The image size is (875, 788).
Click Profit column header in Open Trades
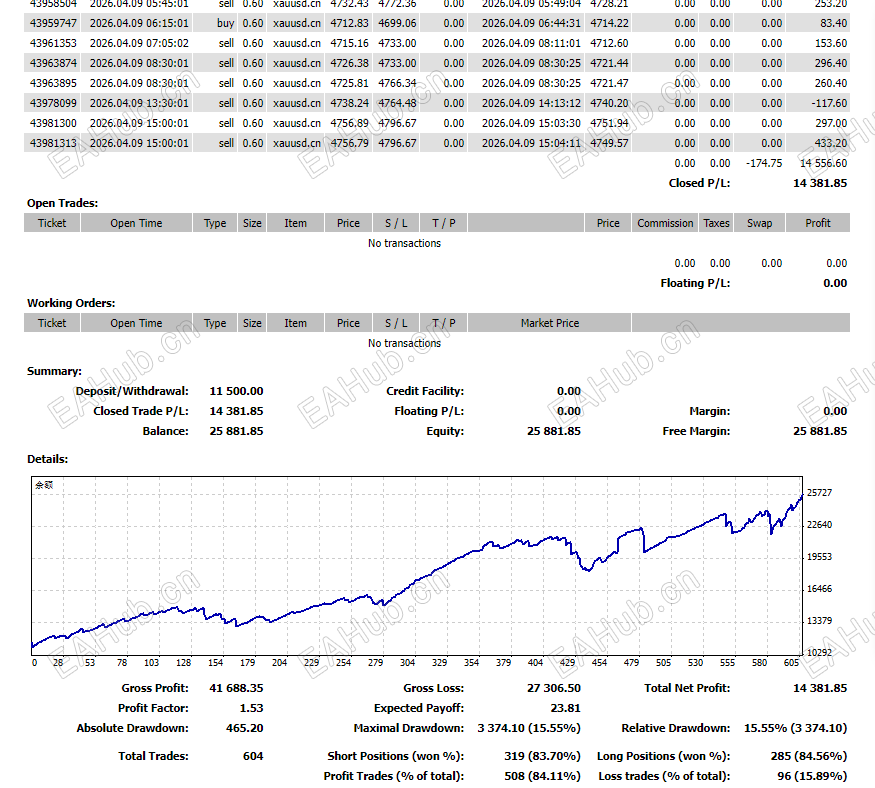(818, 223)
